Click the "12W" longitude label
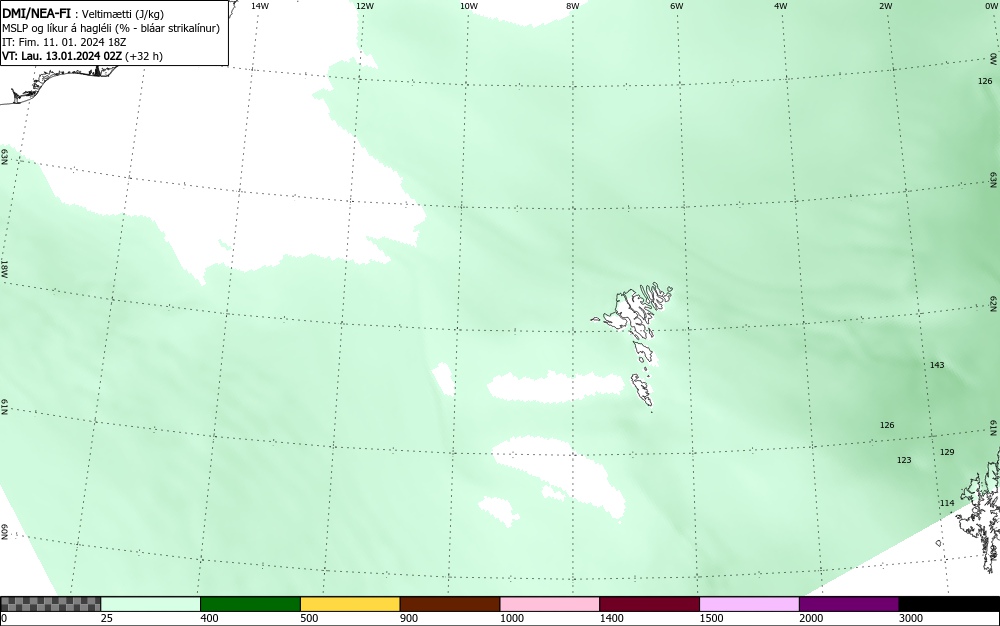 365,6
